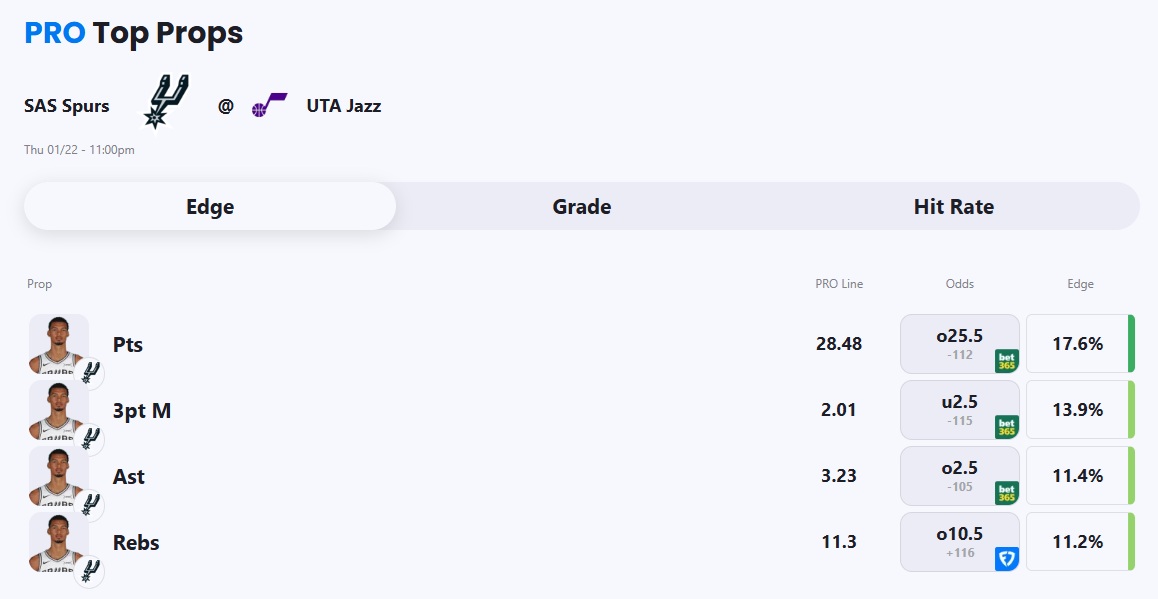Click the bet365 icon on 3pt M odds
Viewport: 1158px width, 599px height.
click(x=1006, y=427)
